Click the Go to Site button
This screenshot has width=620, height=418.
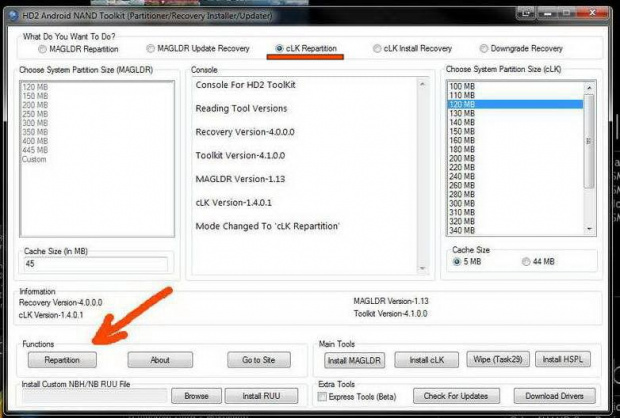tap(259, 360)
